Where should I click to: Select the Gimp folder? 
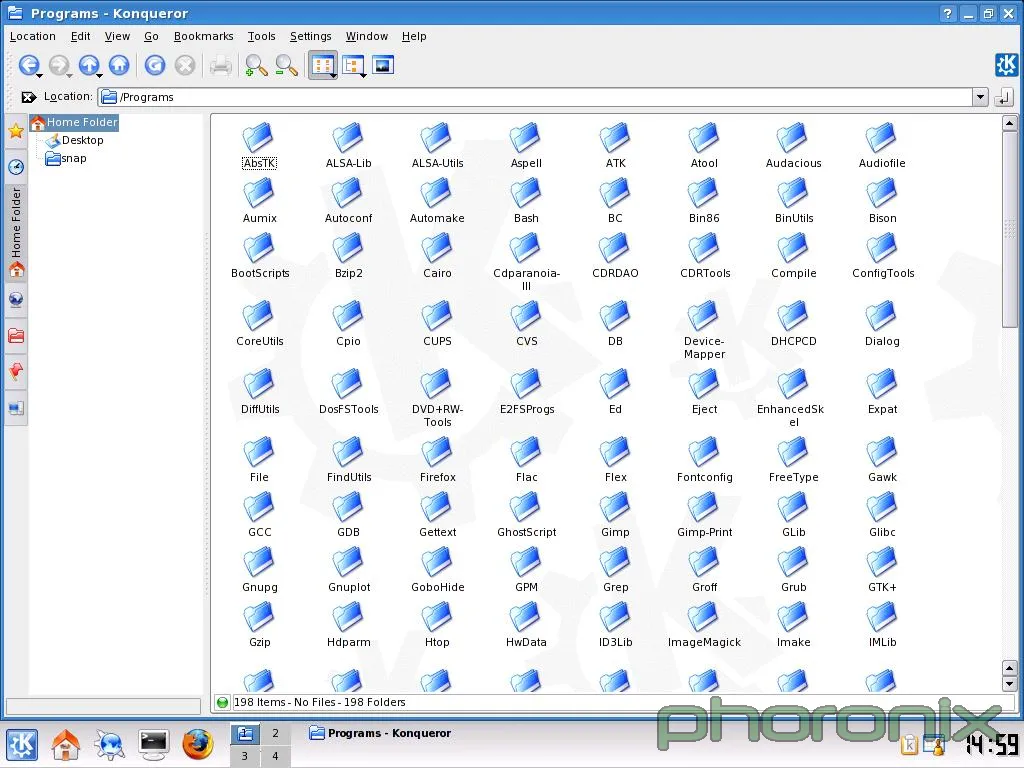pyautogui.click(x=615, y=515)
